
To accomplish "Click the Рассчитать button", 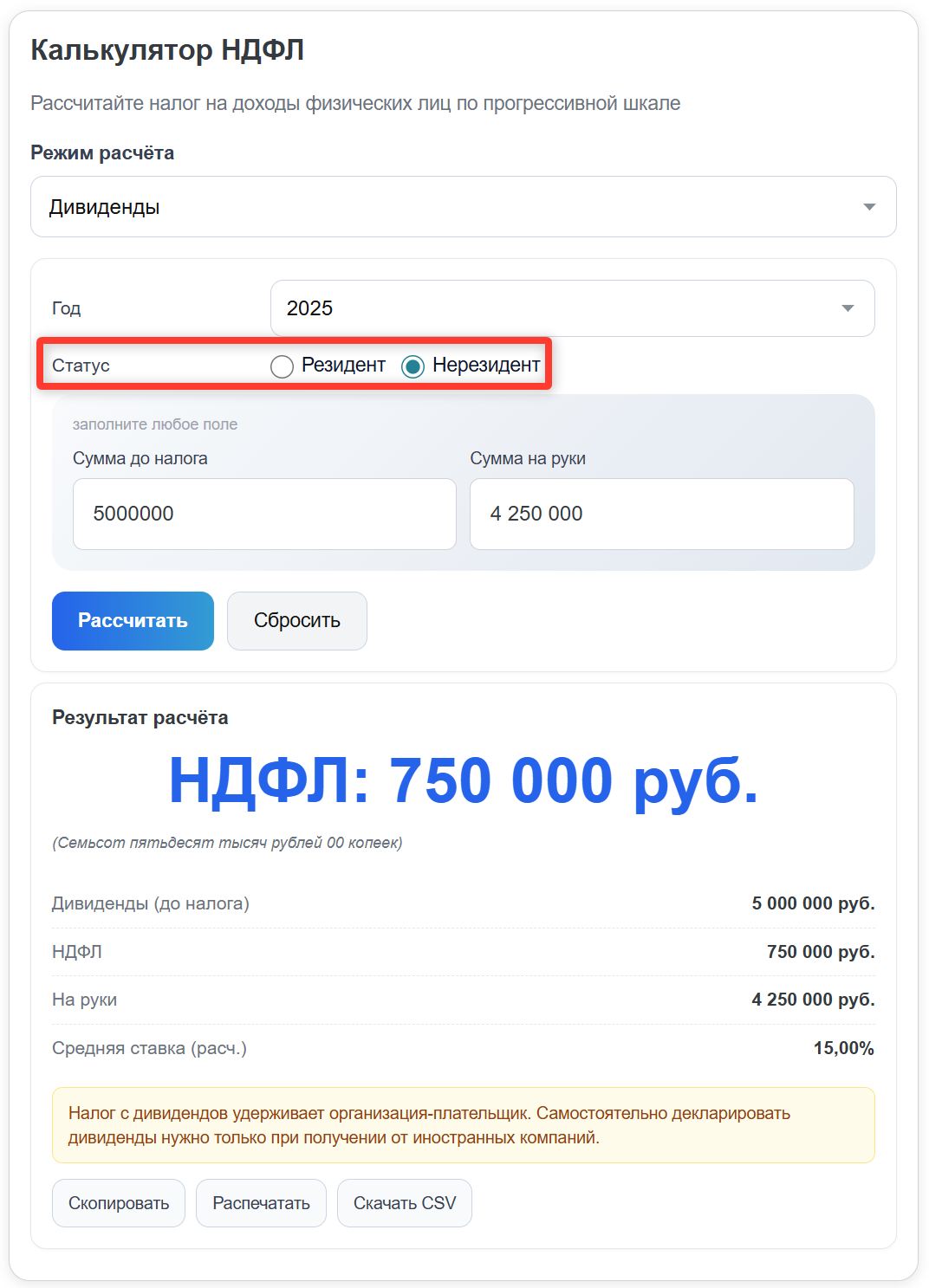I will [133, 621].
